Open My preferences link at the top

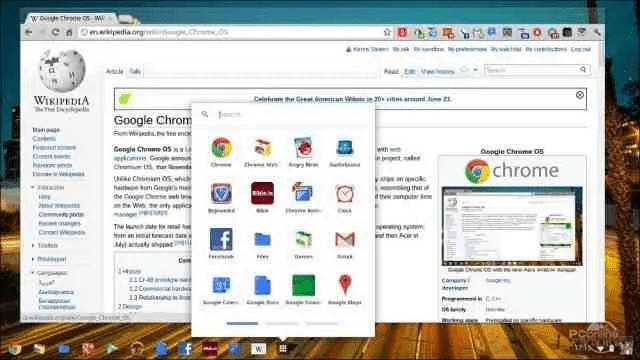[x=467, y=49]
